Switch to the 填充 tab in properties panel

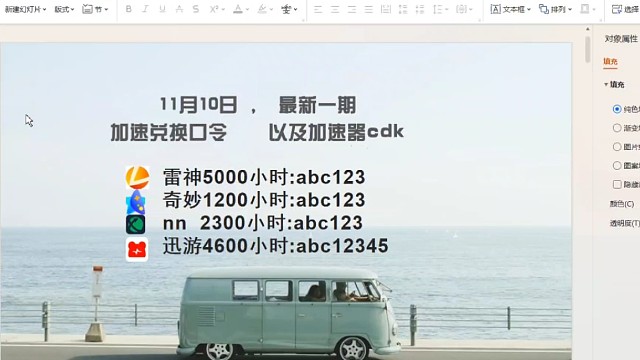(x=610, y=61)
